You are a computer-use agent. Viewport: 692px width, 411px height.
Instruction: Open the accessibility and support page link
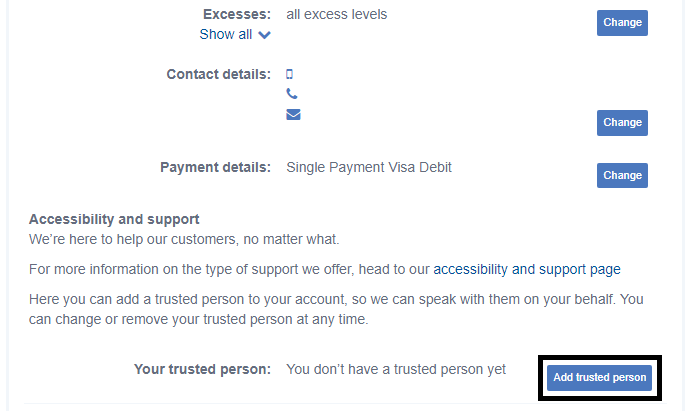(x=527, y=269)
